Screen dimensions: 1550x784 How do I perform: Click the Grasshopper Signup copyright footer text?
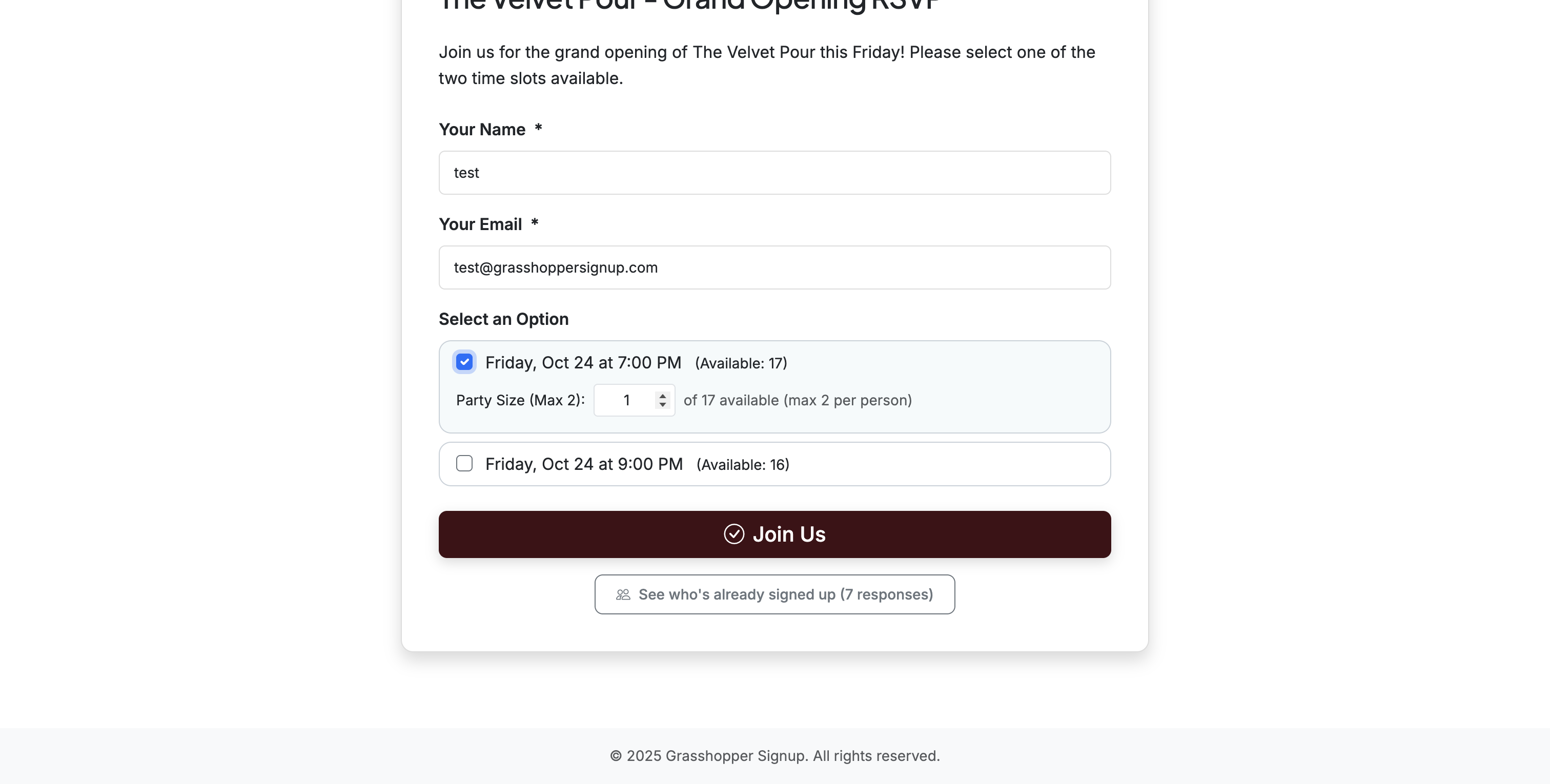(x=774, y=756)
